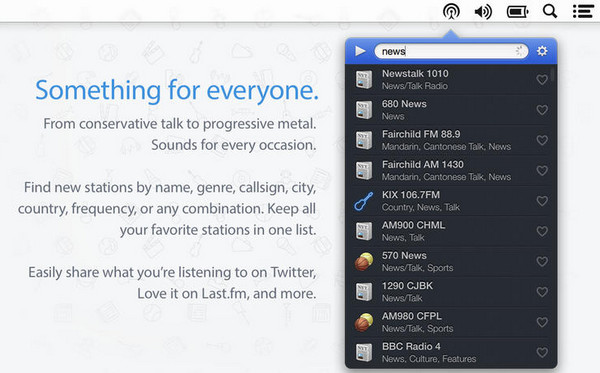The image size is (600, 373).
Task: Click guitar icon beside KIX 106.7FM
Action: 364,201
